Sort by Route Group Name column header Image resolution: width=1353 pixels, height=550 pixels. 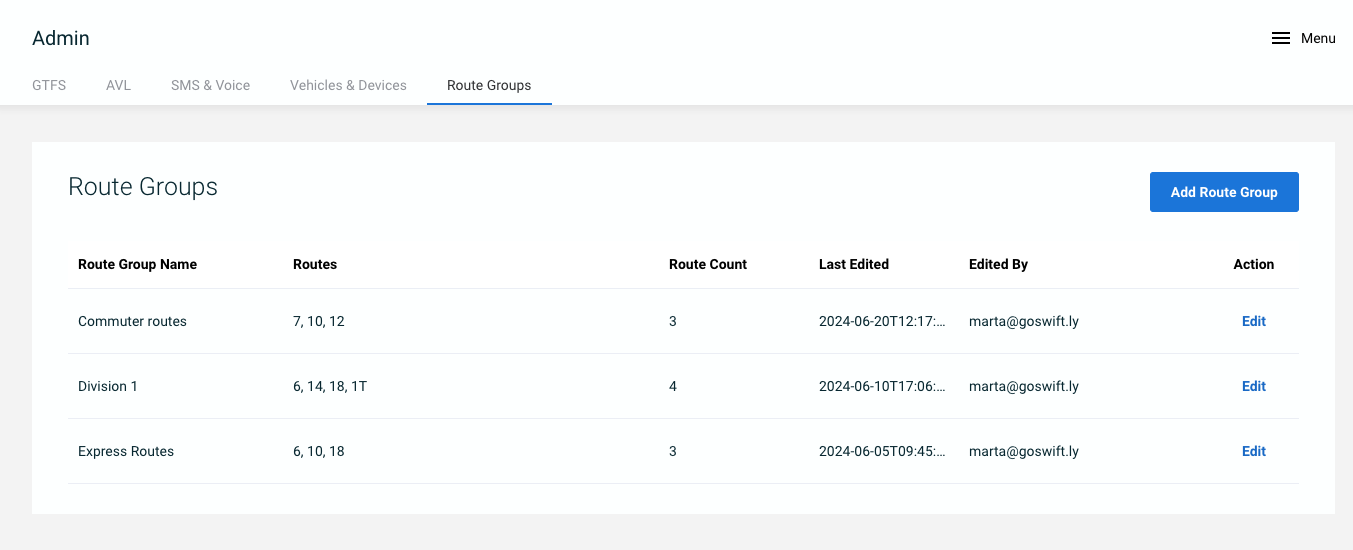(x=137, y=264)
